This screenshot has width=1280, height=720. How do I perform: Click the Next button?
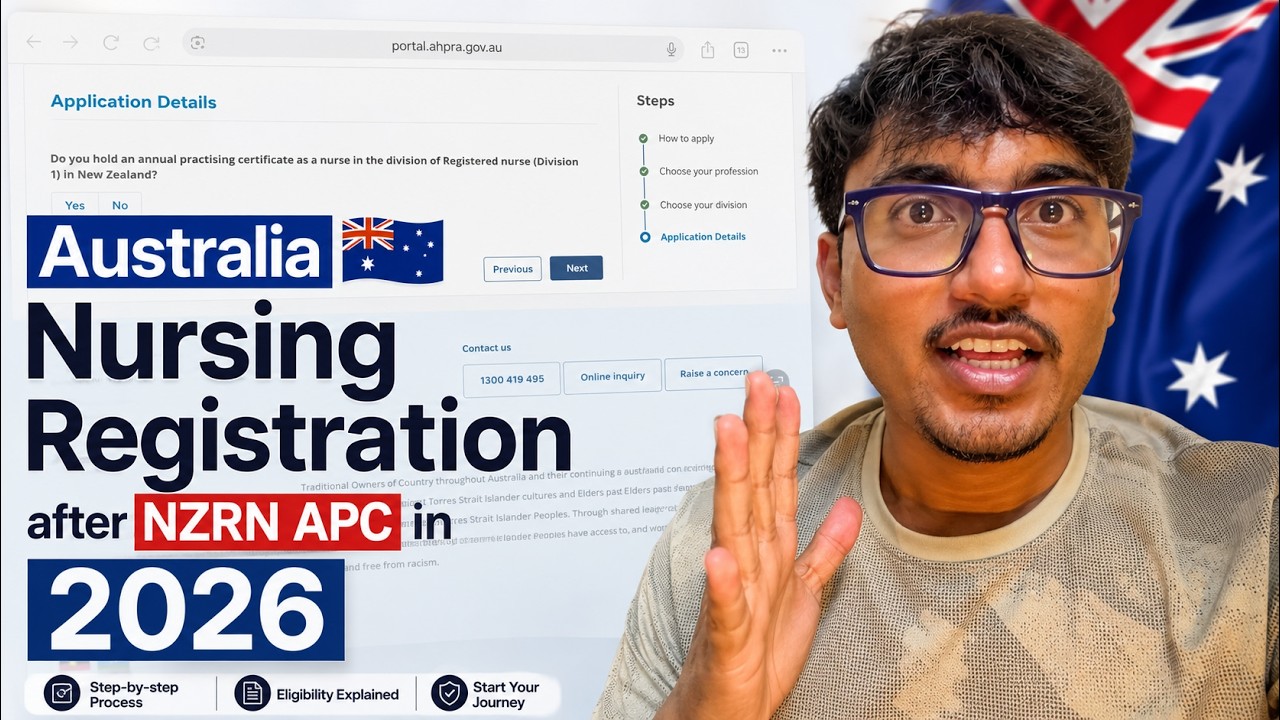576,268
